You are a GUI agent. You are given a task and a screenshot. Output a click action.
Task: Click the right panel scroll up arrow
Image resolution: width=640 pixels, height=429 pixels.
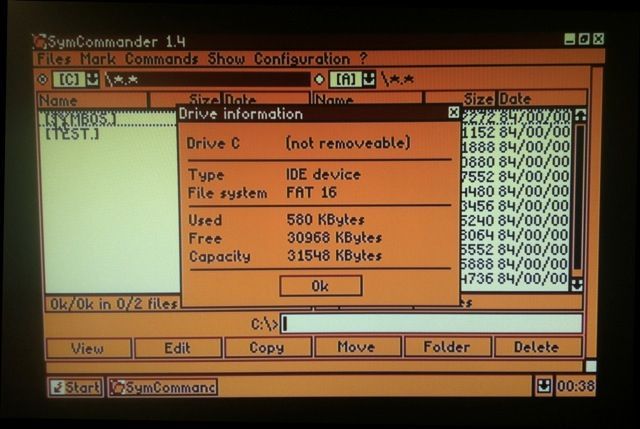pos(580,116)
